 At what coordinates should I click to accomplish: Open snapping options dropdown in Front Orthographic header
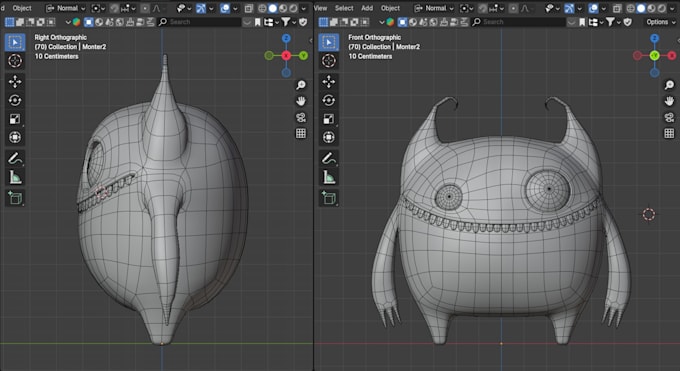(497, 9)
